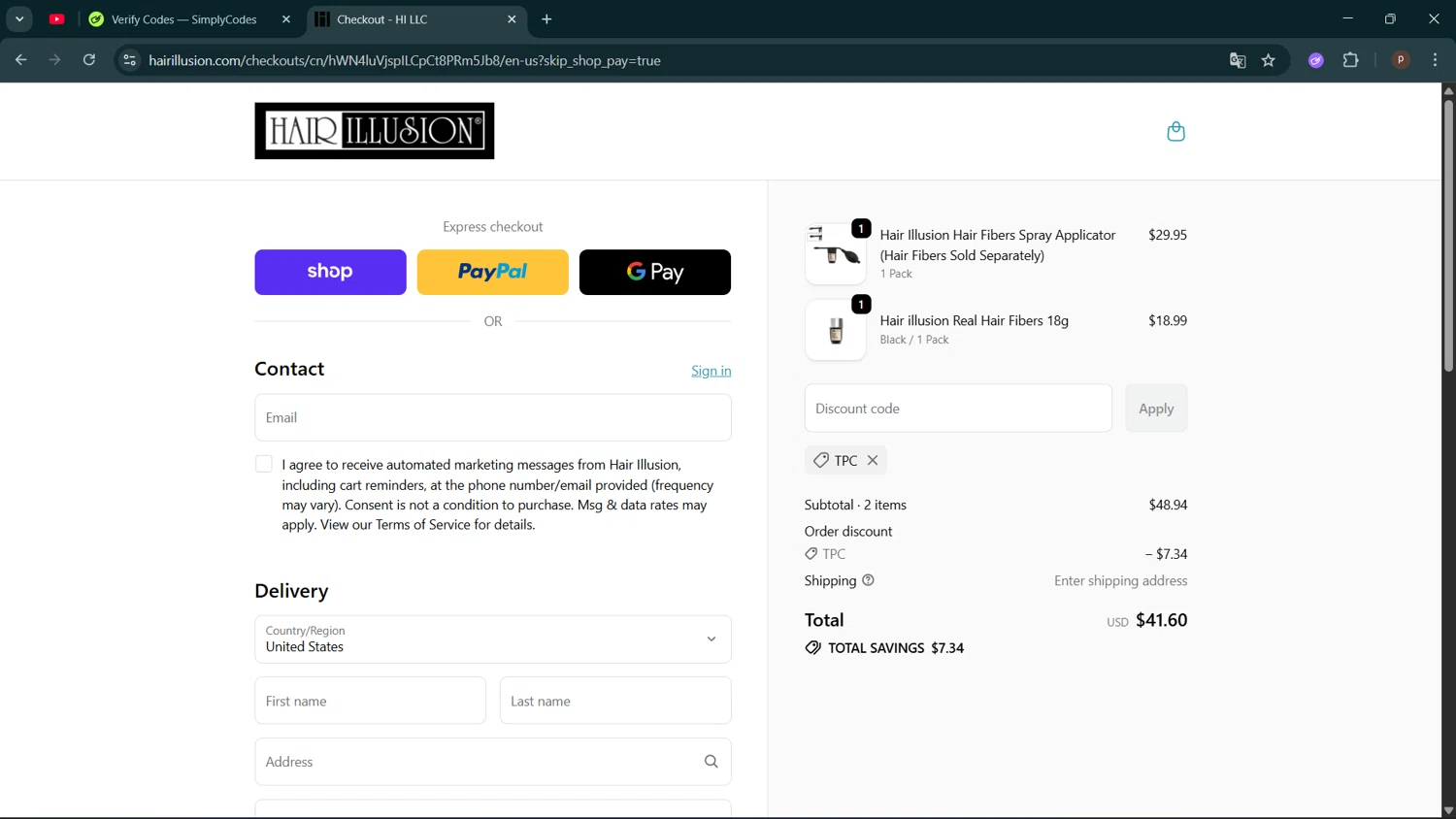Select the Checkout - HI LLC tab
This screenshot has width=1456, height=819.
pyautogui.click(x=417, y=19)
